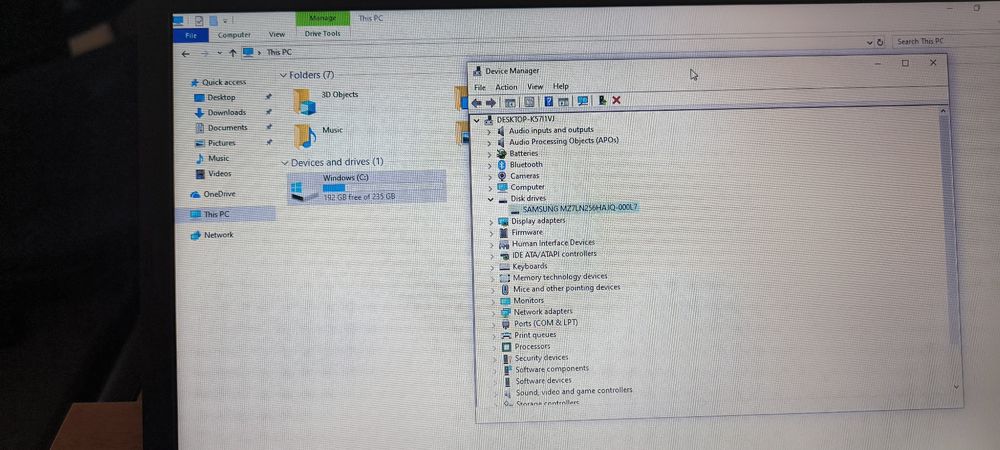Collapse the Folders (7) group

(283, 75)
